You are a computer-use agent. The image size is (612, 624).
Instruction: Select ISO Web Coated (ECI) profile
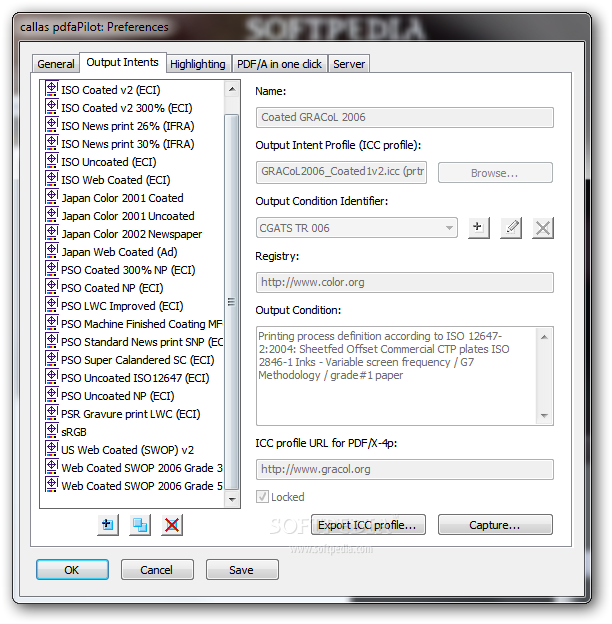[115, 180]
